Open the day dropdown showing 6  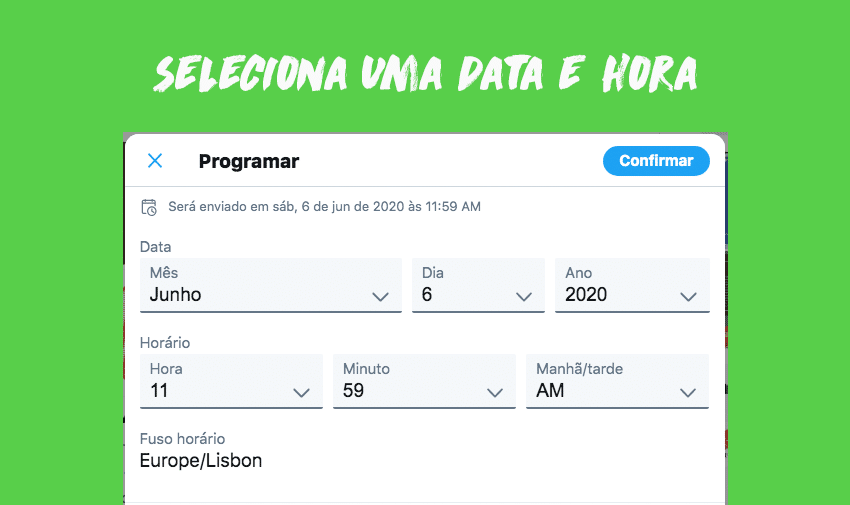pyautogui.click(x=460, y=294)
